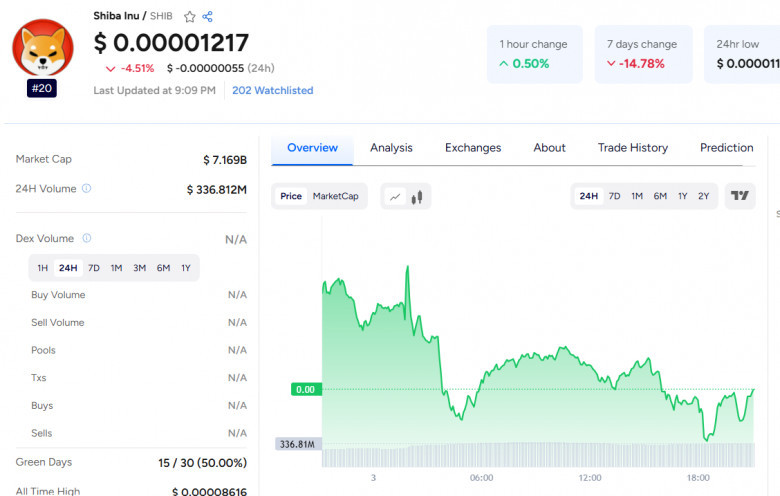
Task: Click the 336.81M volume axis label
Action: (x=297, y=444)
